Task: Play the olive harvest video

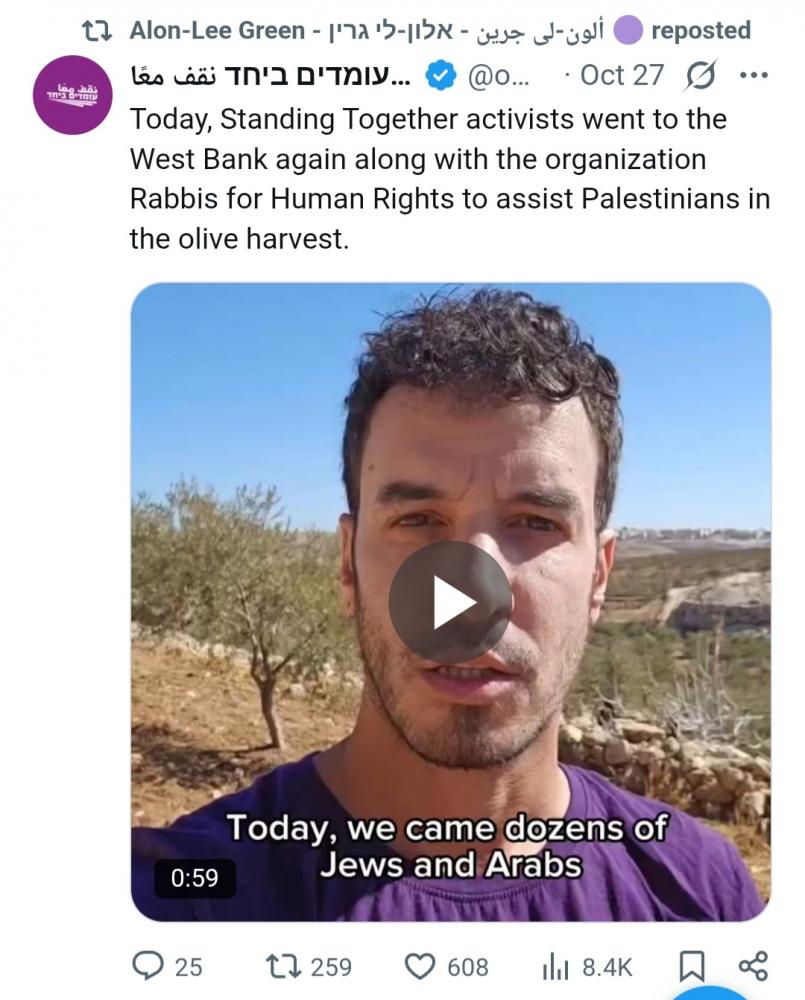Action: (450, 602)
